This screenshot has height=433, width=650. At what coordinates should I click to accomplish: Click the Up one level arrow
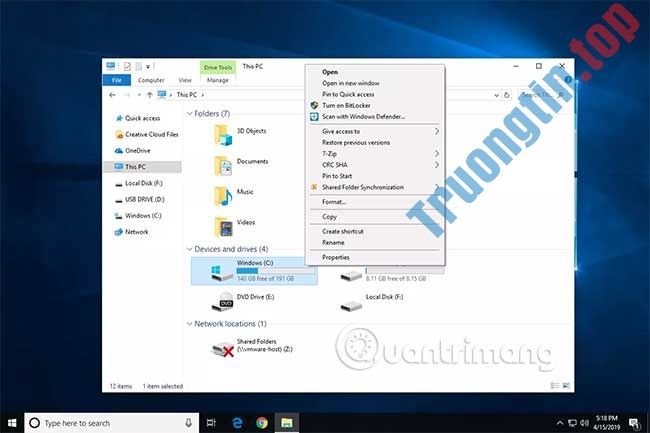(x=150, y=95)
